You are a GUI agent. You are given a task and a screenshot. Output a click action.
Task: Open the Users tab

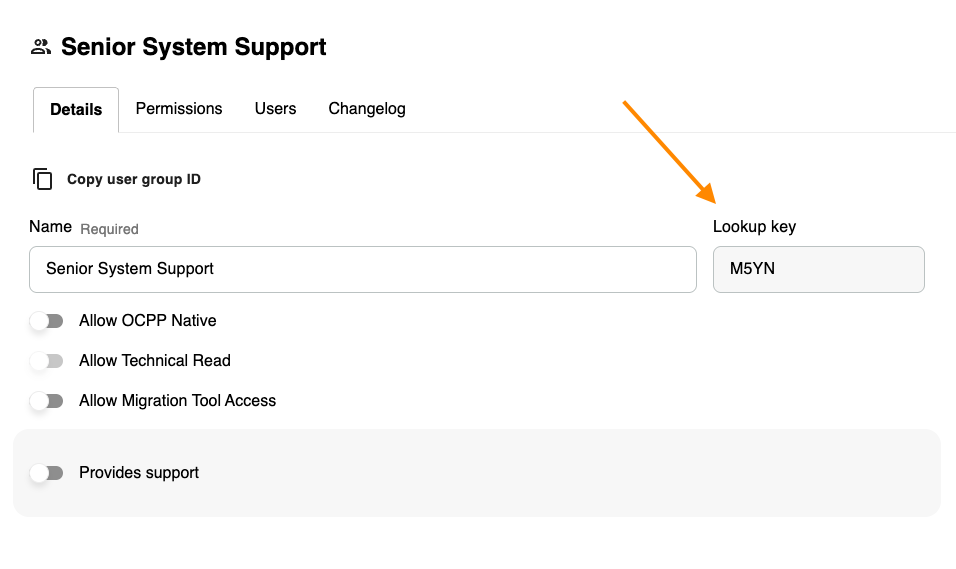tap(275, 109)
